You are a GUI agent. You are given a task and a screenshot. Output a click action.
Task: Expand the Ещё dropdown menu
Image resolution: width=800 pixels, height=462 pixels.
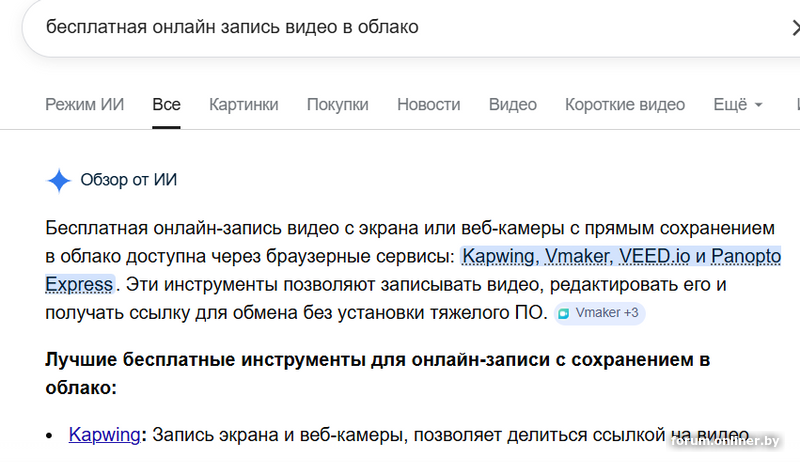tap(737, 104)
